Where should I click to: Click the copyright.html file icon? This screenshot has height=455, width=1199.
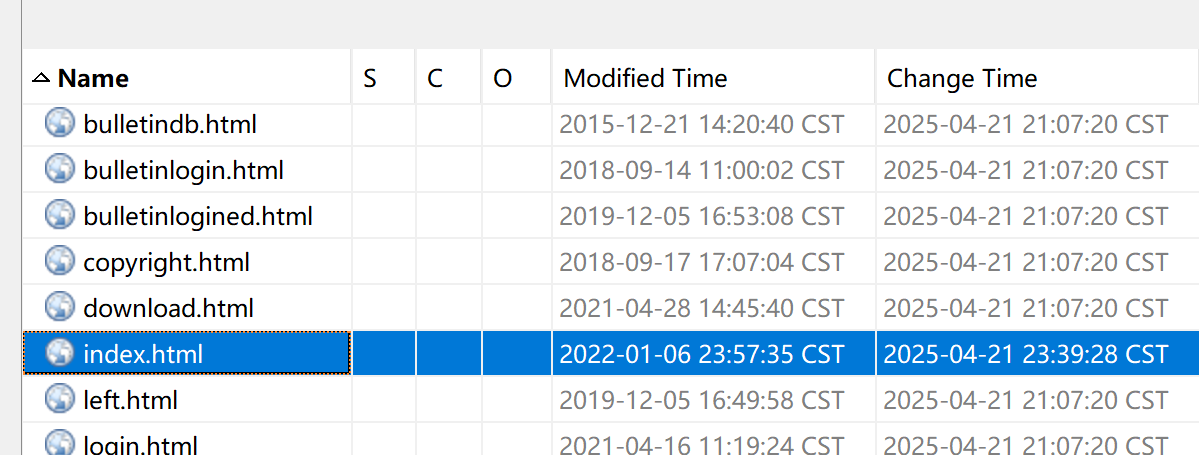pyautogui.click(x=60, y=262)
